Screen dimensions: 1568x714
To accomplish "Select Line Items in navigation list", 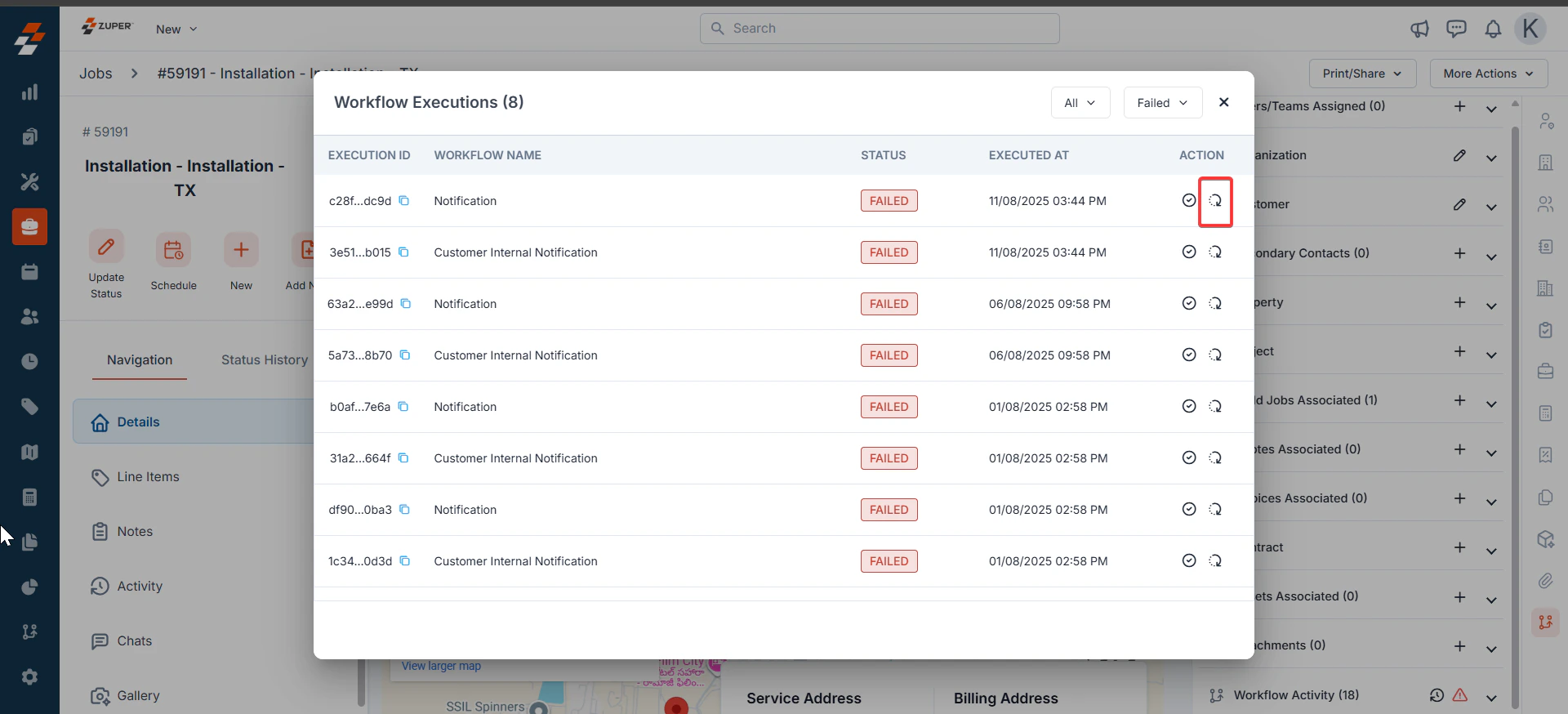I will click(x=148, y=477).
